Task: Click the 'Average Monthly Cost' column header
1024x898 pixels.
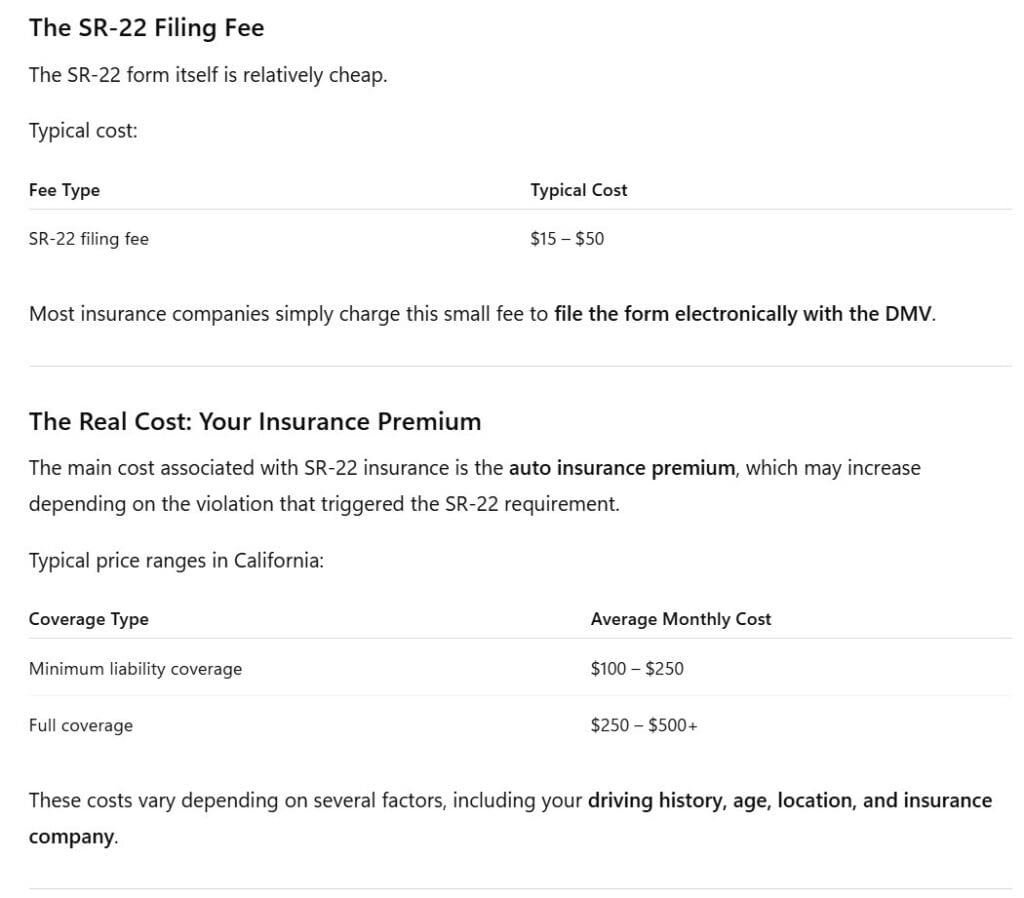Action: click(680, 619)
